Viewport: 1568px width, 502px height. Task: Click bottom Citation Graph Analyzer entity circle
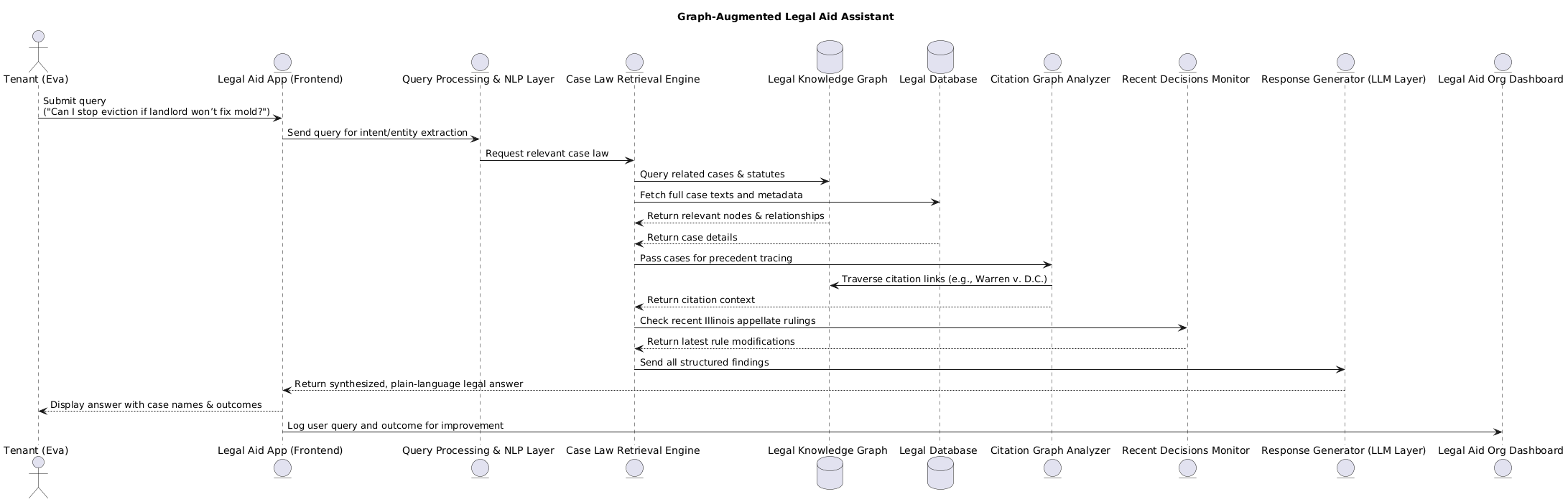point(1052,468)
